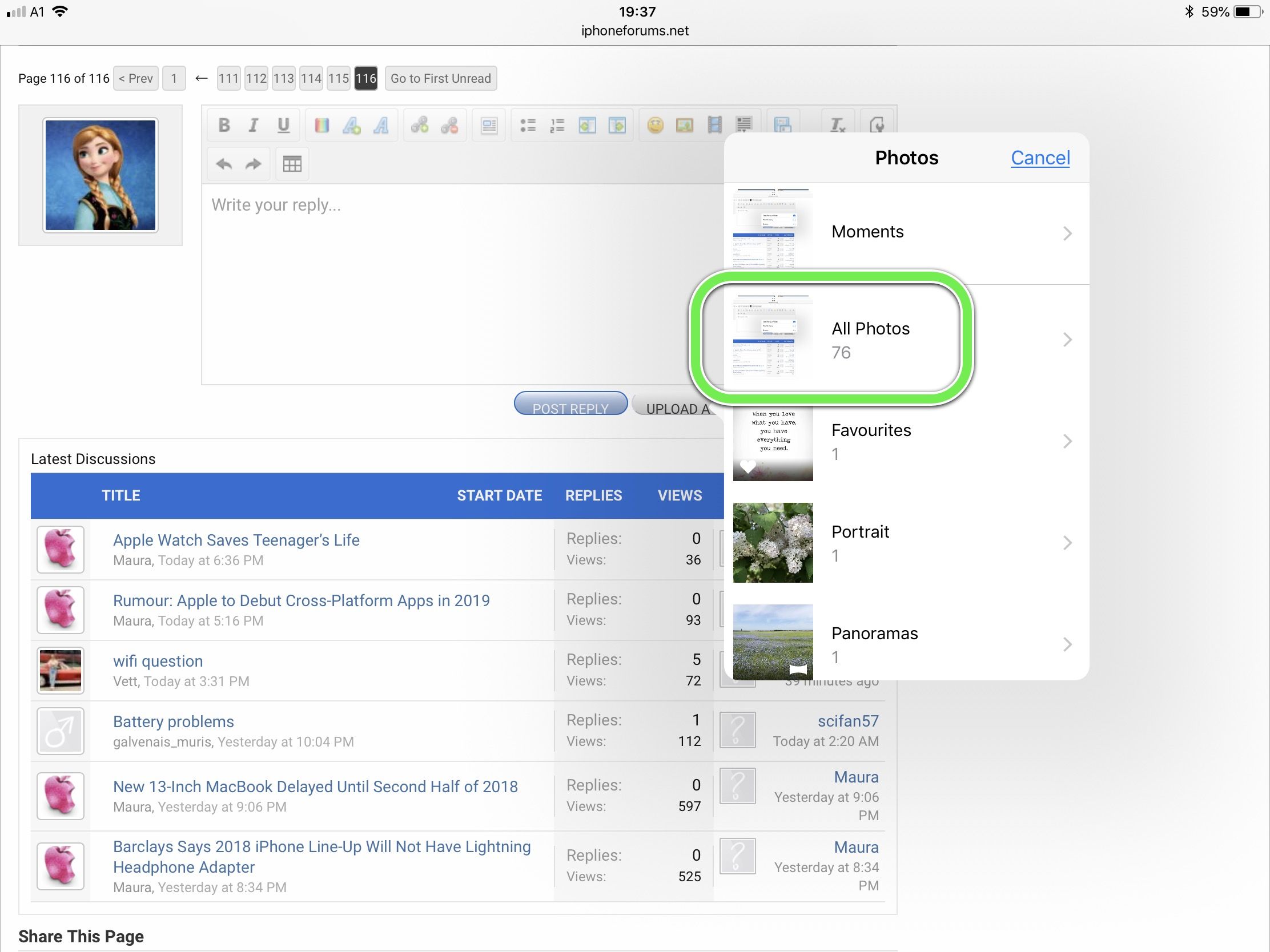1270x952 pixels.
Task: Select page 115 navigation button
Action: [x=339, y=79]
